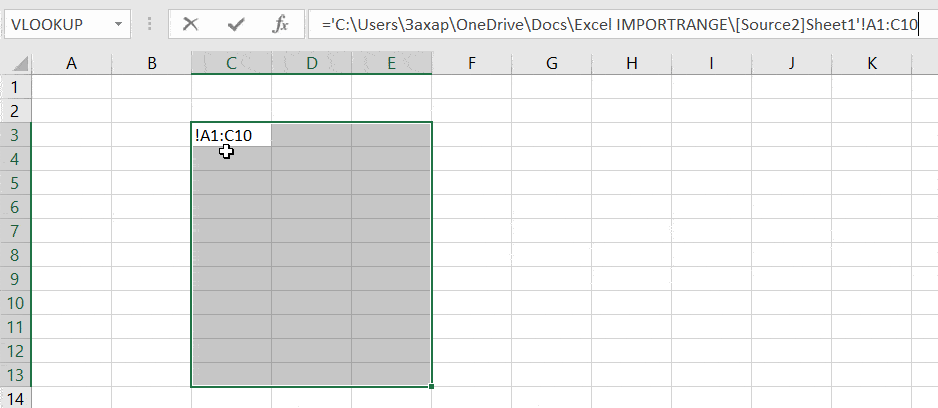
Task: Select column F header
Action: coord(471,64)
